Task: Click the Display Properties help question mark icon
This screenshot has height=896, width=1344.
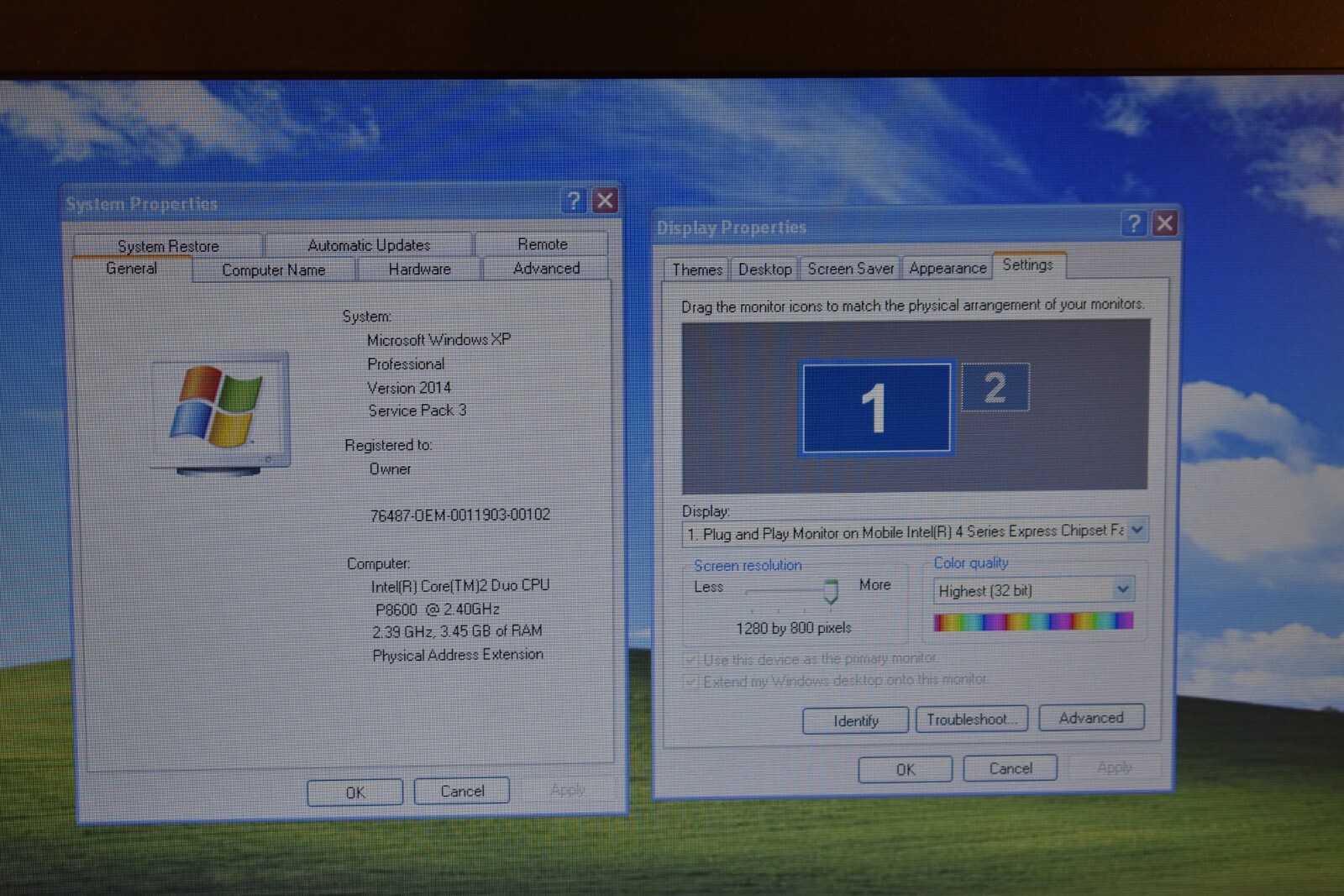Action: [x=1134, y=223]
